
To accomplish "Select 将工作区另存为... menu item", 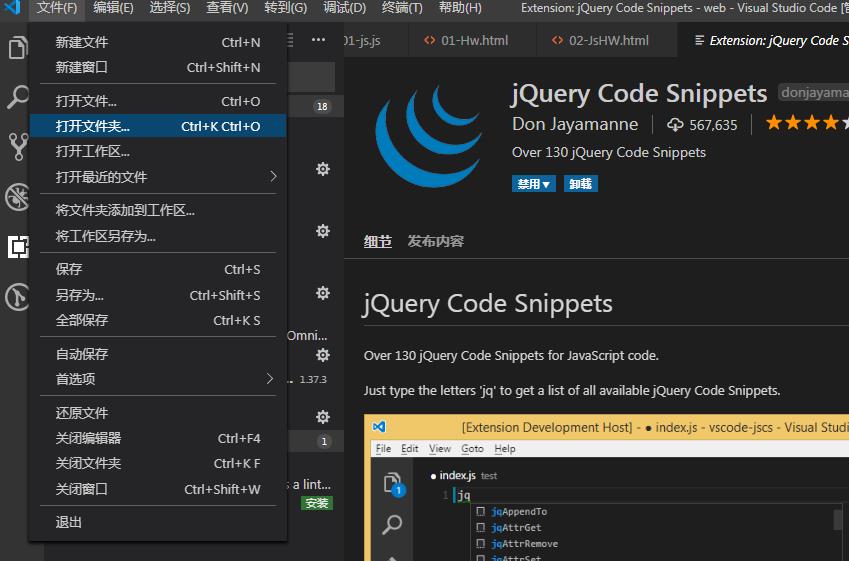I will coord(158,236).
